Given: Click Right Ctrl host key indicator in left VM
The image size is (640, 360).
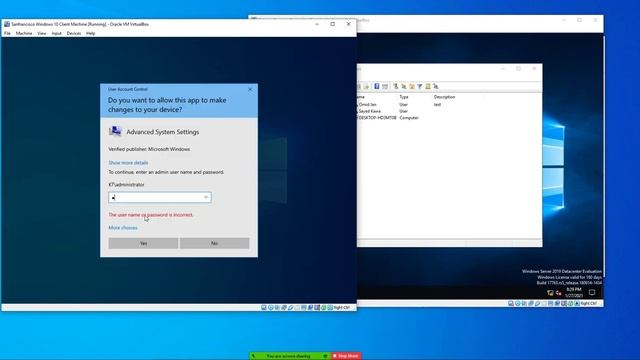Looking at the screenshot, I should point(342,307).
